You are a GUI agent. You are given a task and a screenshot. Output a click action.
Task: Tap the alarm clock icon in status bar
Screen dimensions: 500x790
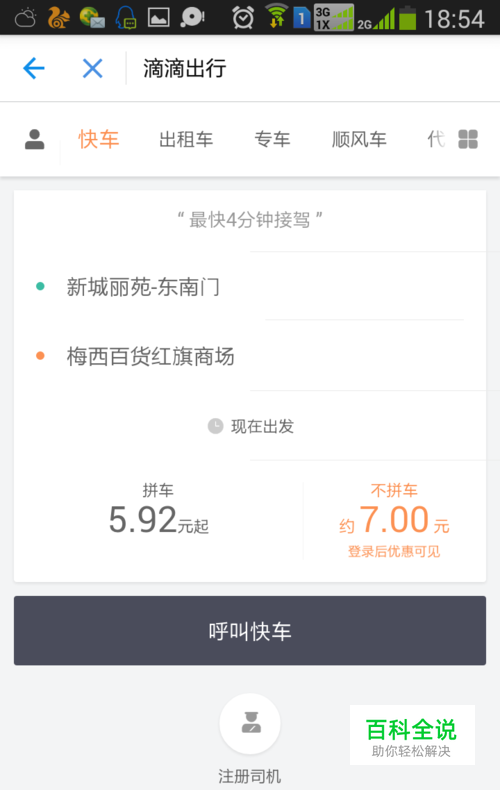pos(243,18)
